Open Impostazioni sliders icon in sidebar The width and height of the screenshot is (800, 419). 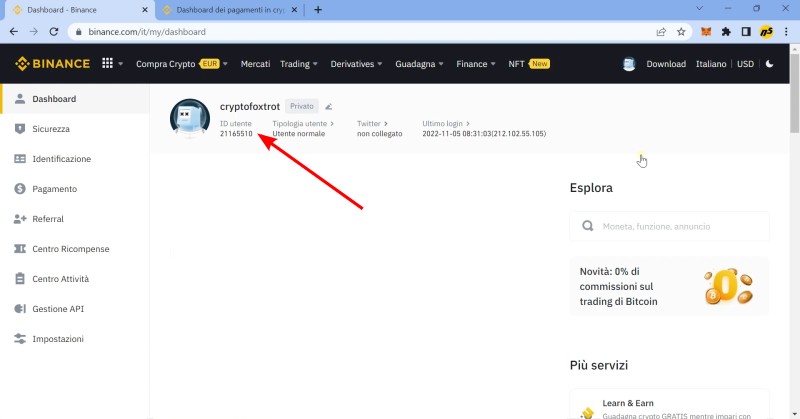pyautogui.click(x=20, y=339)
